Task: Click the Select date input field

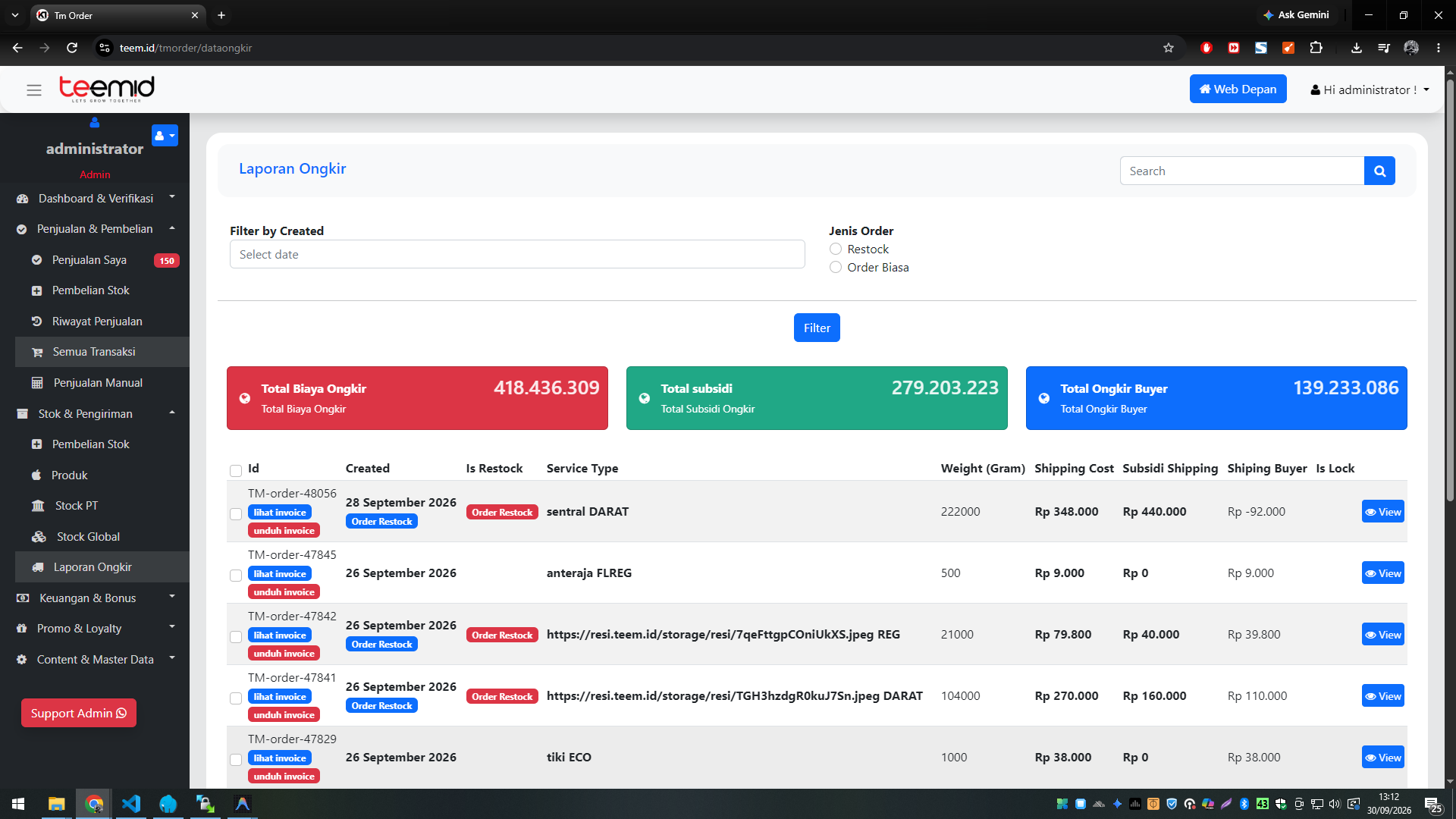Action: 517,254
